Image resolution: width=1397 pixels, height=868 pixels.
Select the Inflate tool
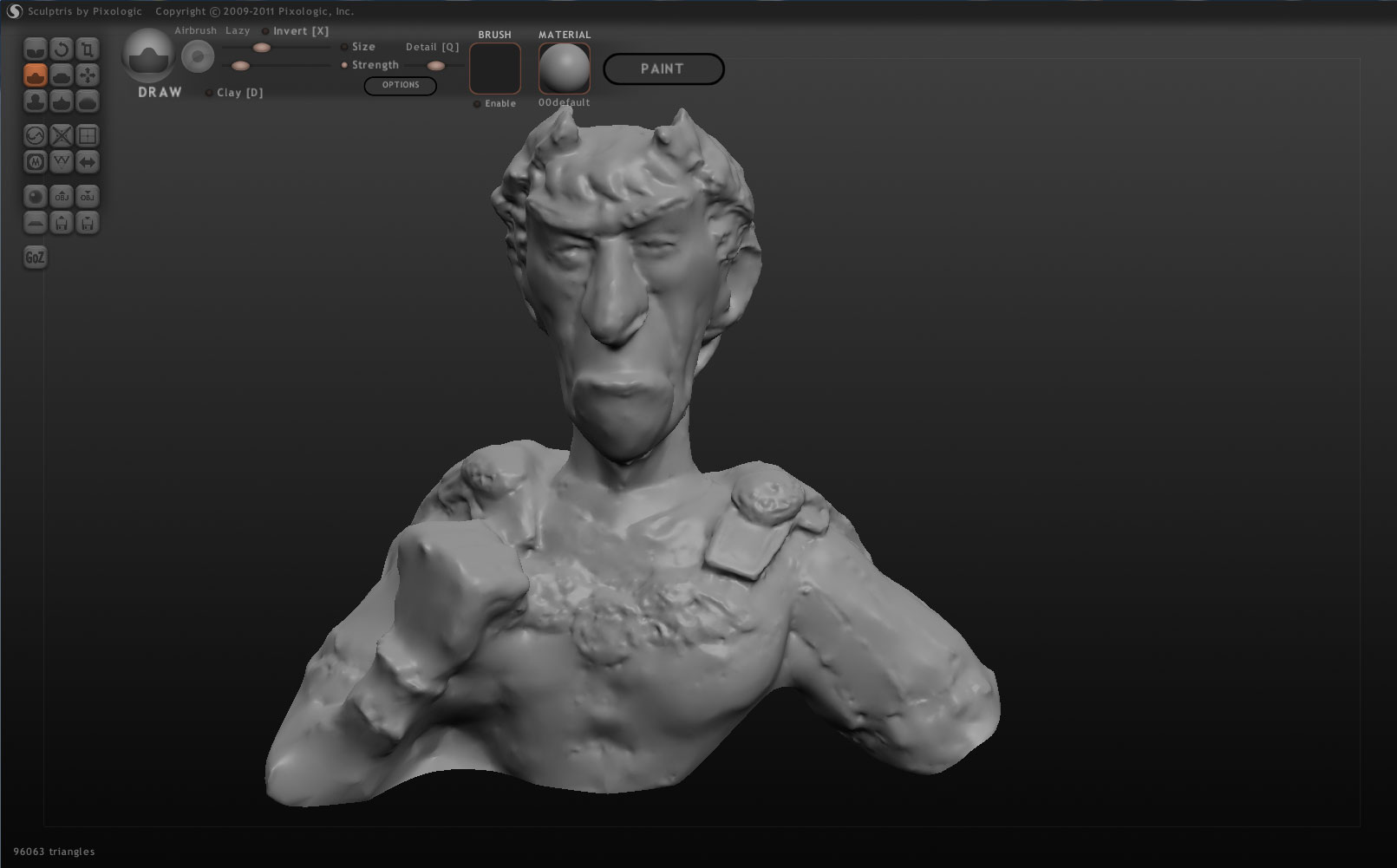[x=35, y=101]
